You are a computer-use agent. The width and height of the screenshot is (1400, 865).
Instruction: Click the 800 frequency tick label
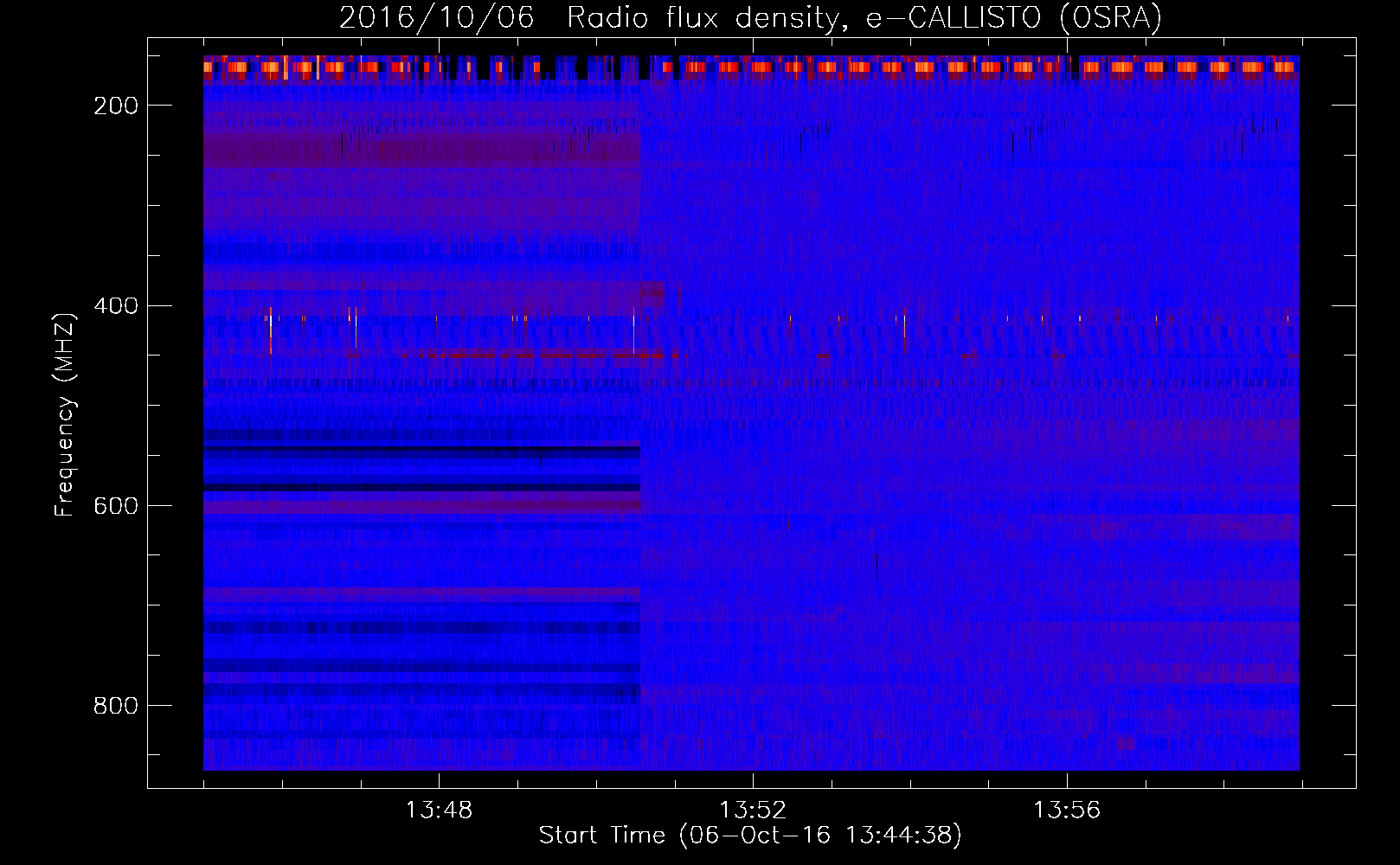tap(116, 706)
